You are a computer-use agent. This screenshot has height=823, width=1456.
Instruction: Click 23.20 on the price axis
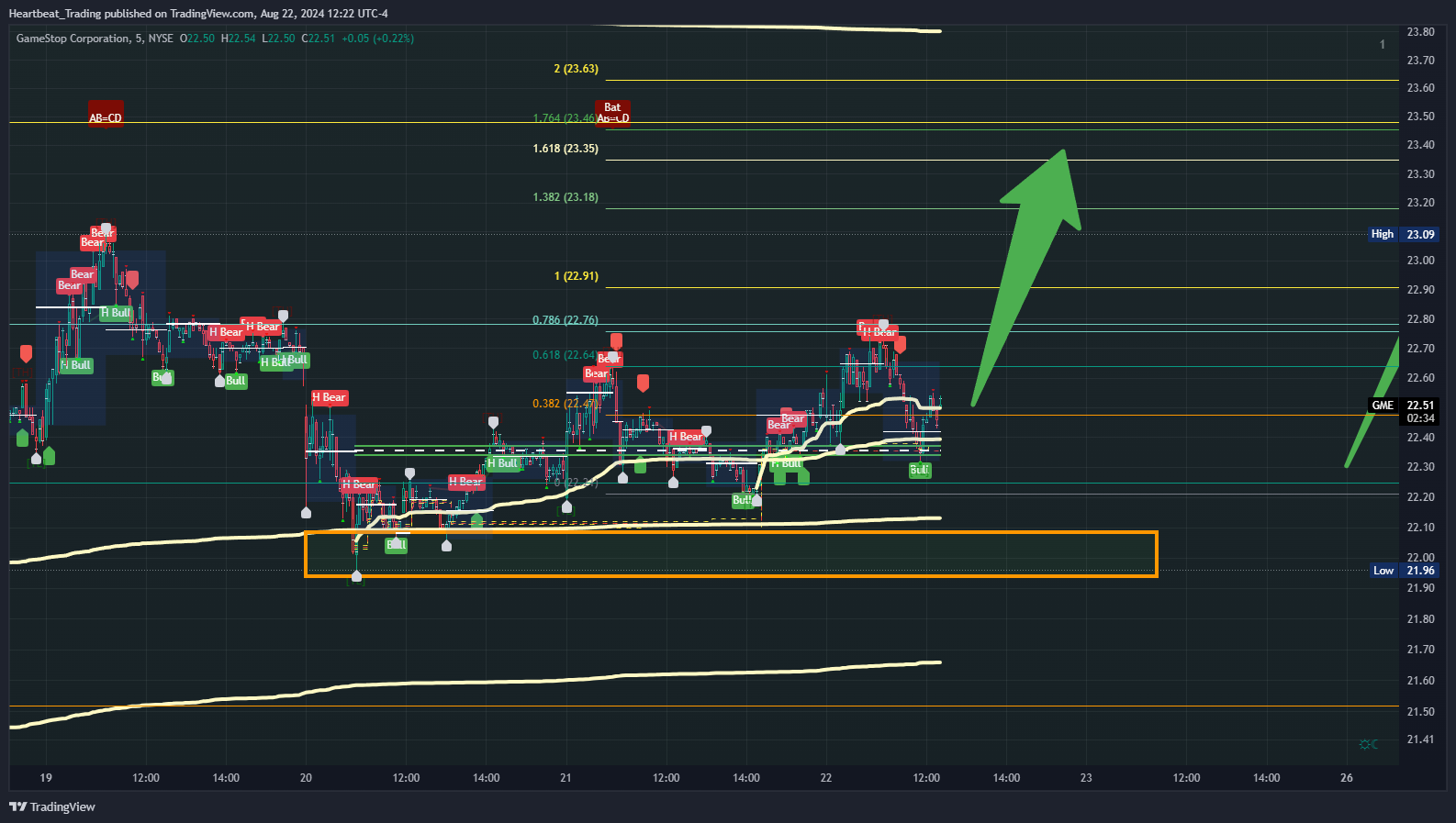pos(1420,203)
